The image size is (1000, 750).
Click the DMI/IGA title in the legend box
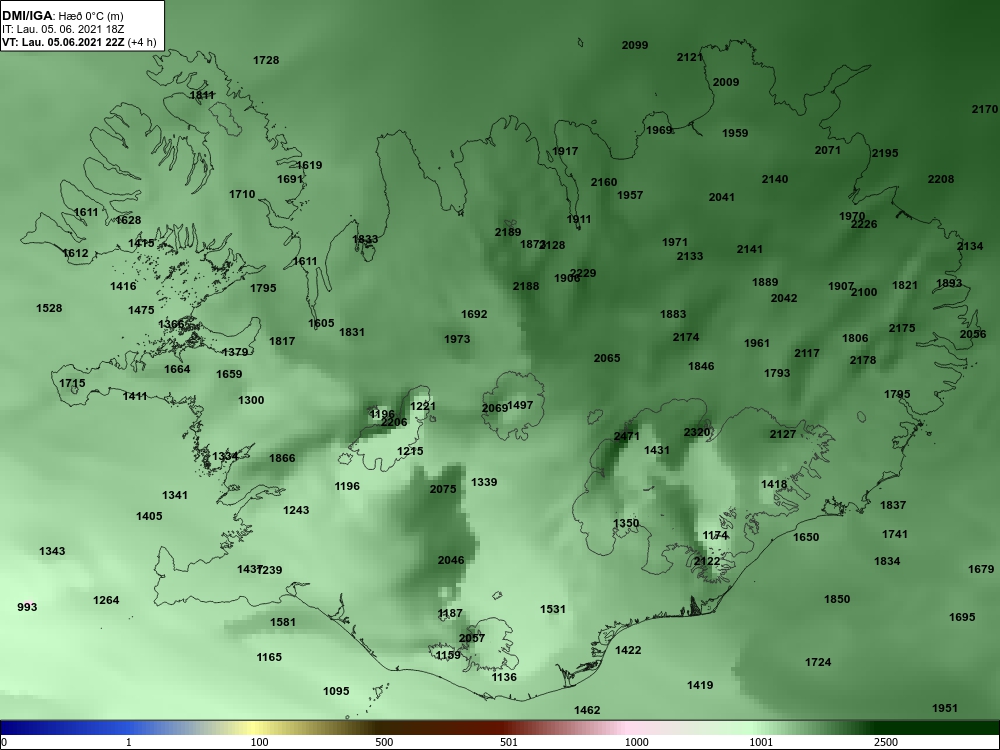click(x=26, y=16)
